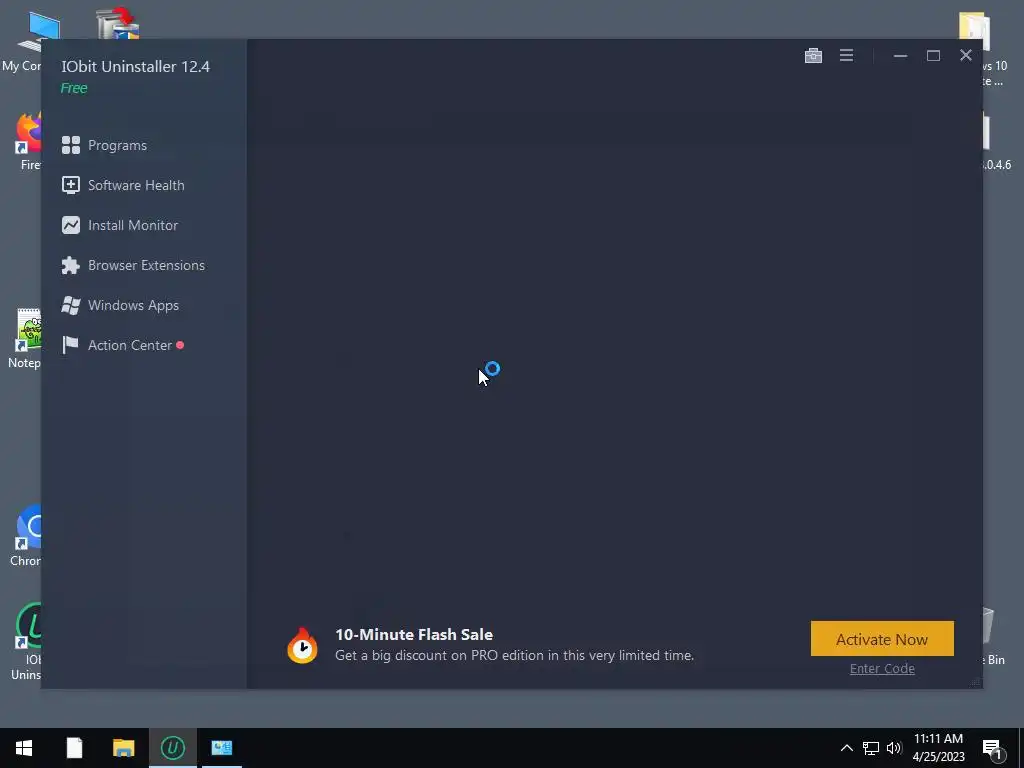Click the blue window app taskbar icon
The height and width of the screenshot is (768, 1024).
point(222,748)
